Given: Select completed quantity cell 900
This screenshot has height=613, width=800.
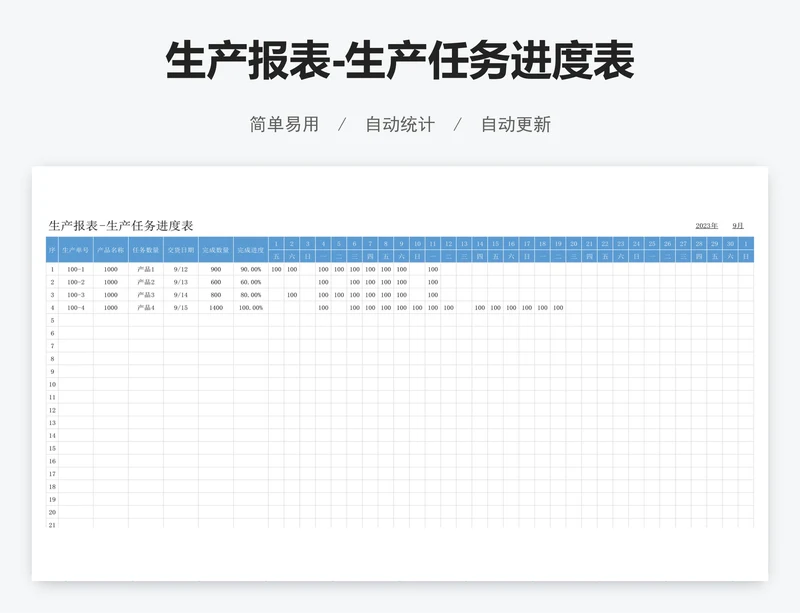Looking at the screenshot, I should (216, 269).
